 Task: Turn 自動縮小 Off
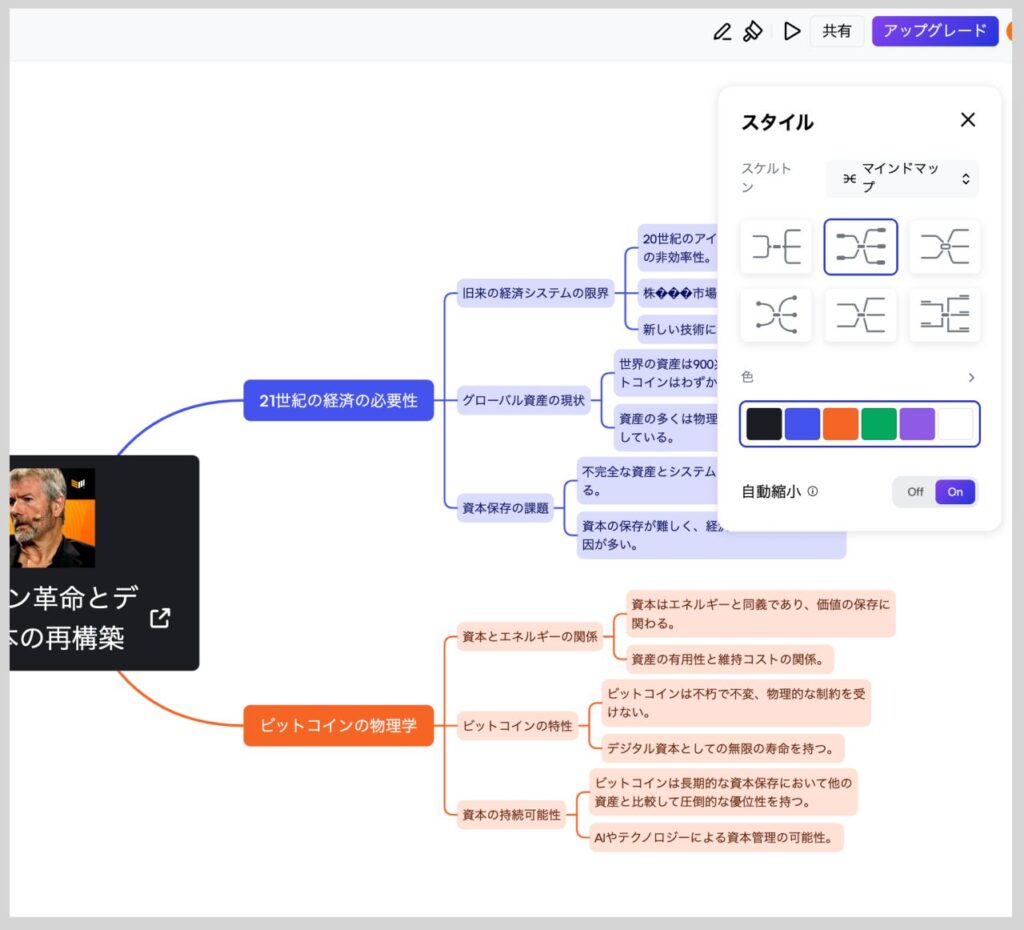point(915,492)
